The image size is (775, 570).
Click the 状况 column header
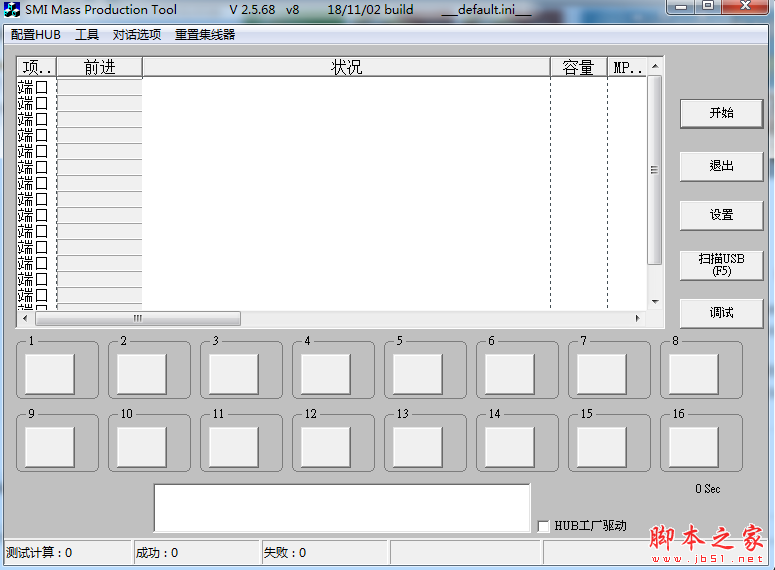click(x=346, y=67)
